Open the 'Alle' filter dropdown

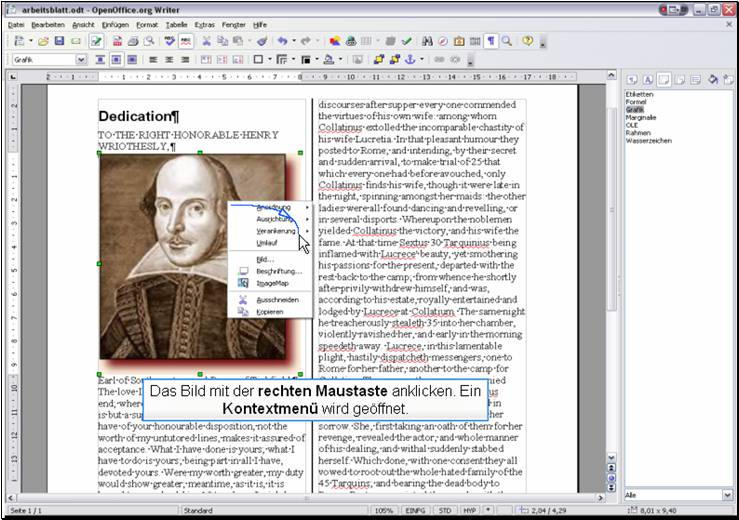tap(726, 495)
